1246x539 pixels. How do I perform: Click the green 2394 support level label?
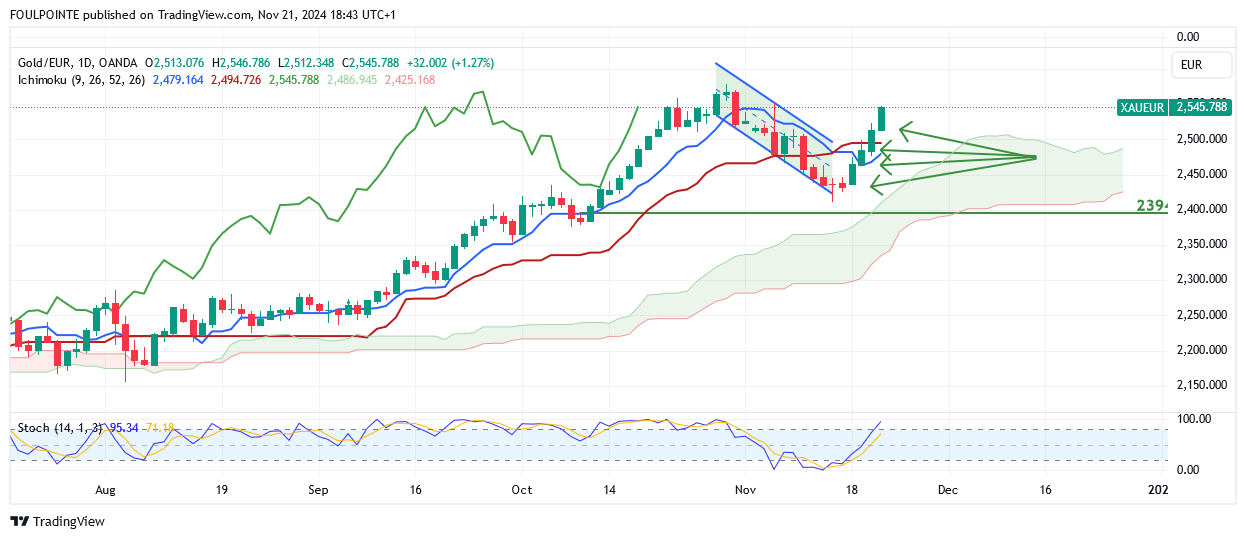coord(1152,205)
